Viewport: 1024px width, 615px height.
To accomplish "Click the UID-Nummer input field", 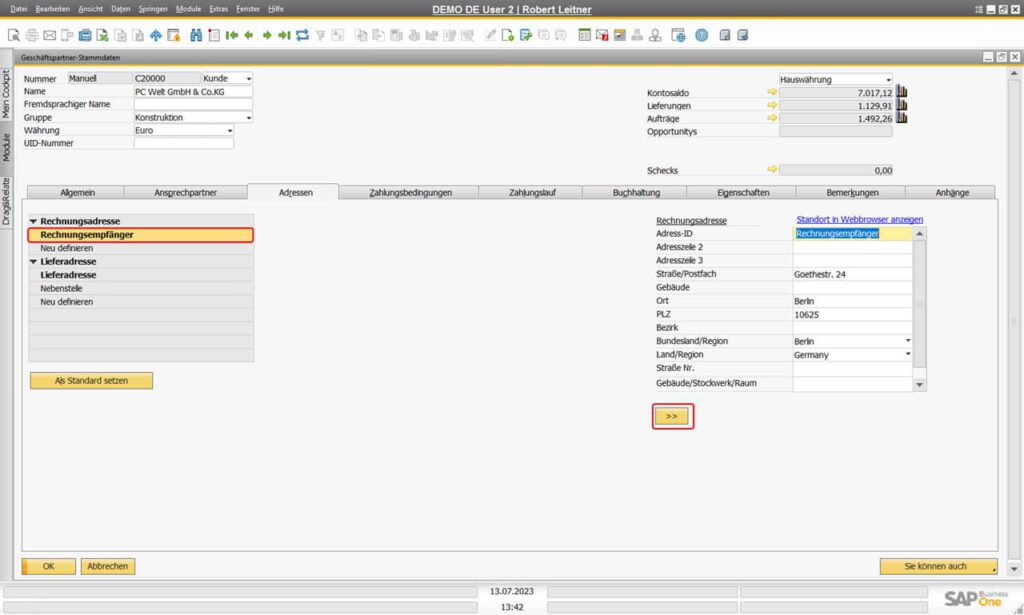I will (x=184, y=144).
